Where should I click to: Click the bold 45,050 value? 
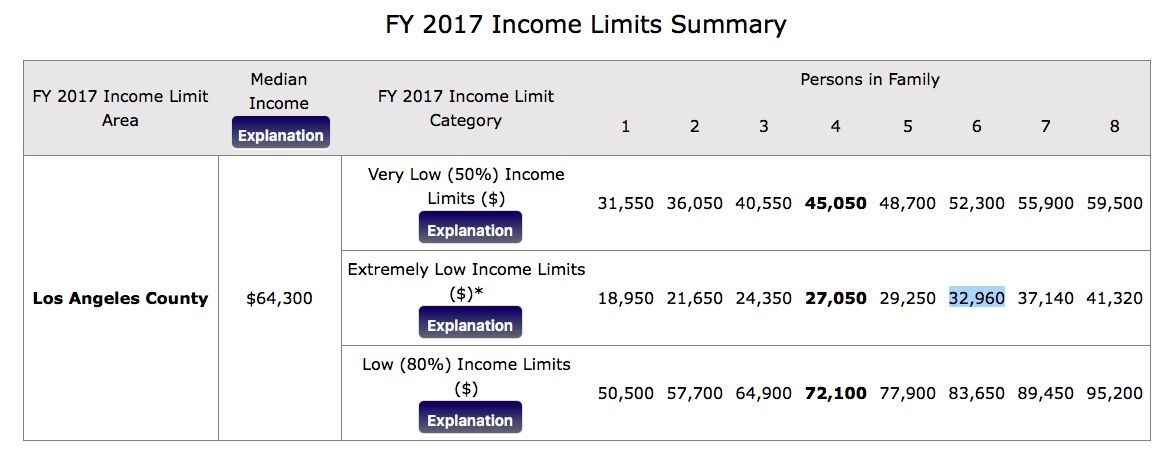point(835,203)
